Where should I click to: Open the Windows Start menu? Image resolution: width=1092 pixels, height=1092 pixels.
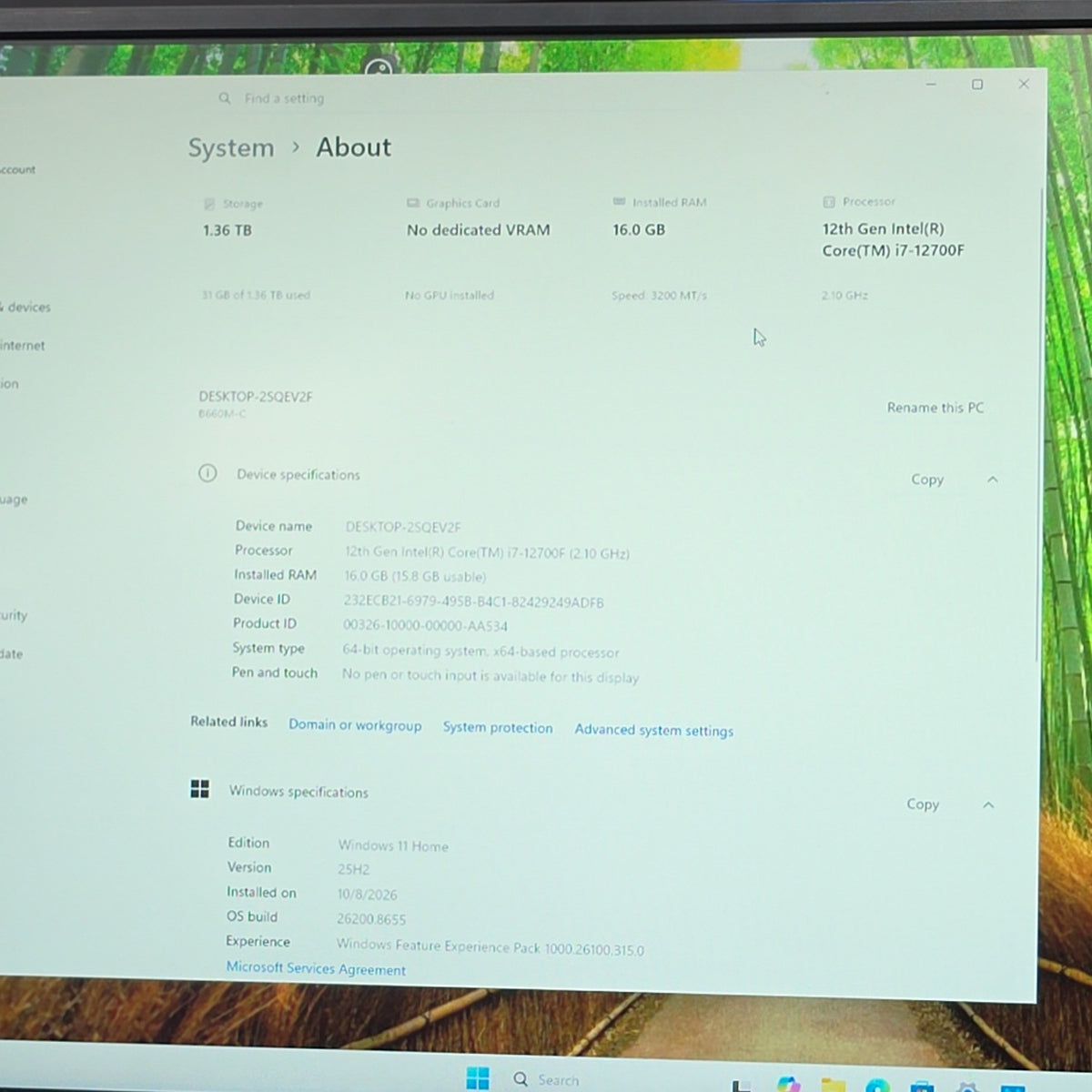[478, 1078]
